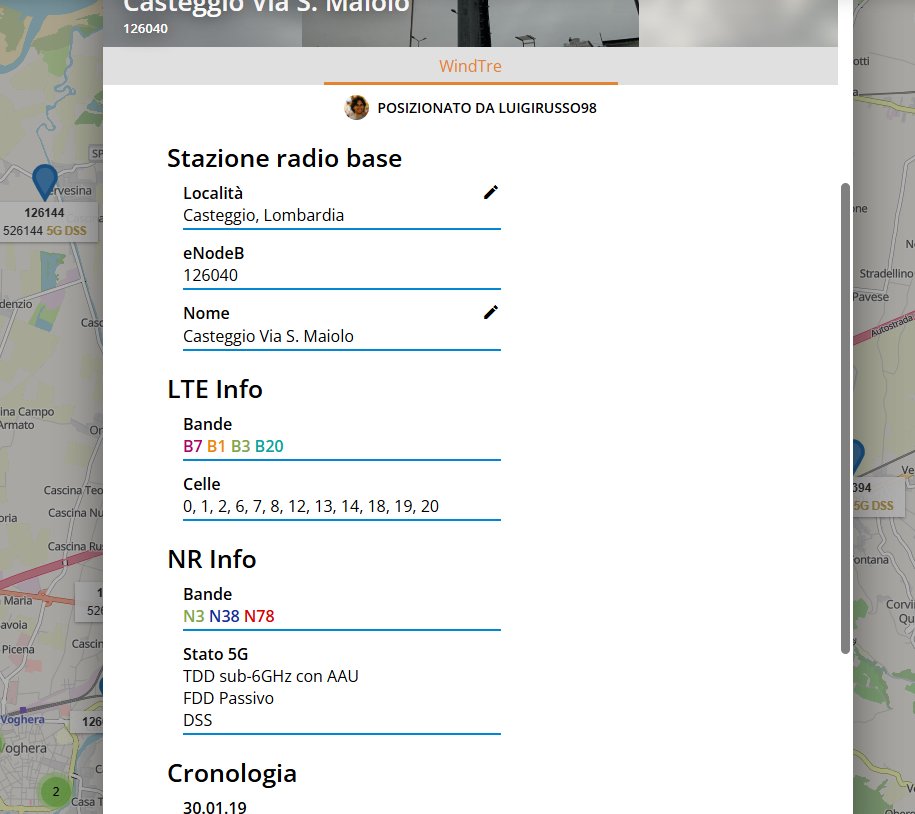Screen dimensions: 915x814
Task: Expand the green cluster marker labeled 2
Action: click(56, 791)
